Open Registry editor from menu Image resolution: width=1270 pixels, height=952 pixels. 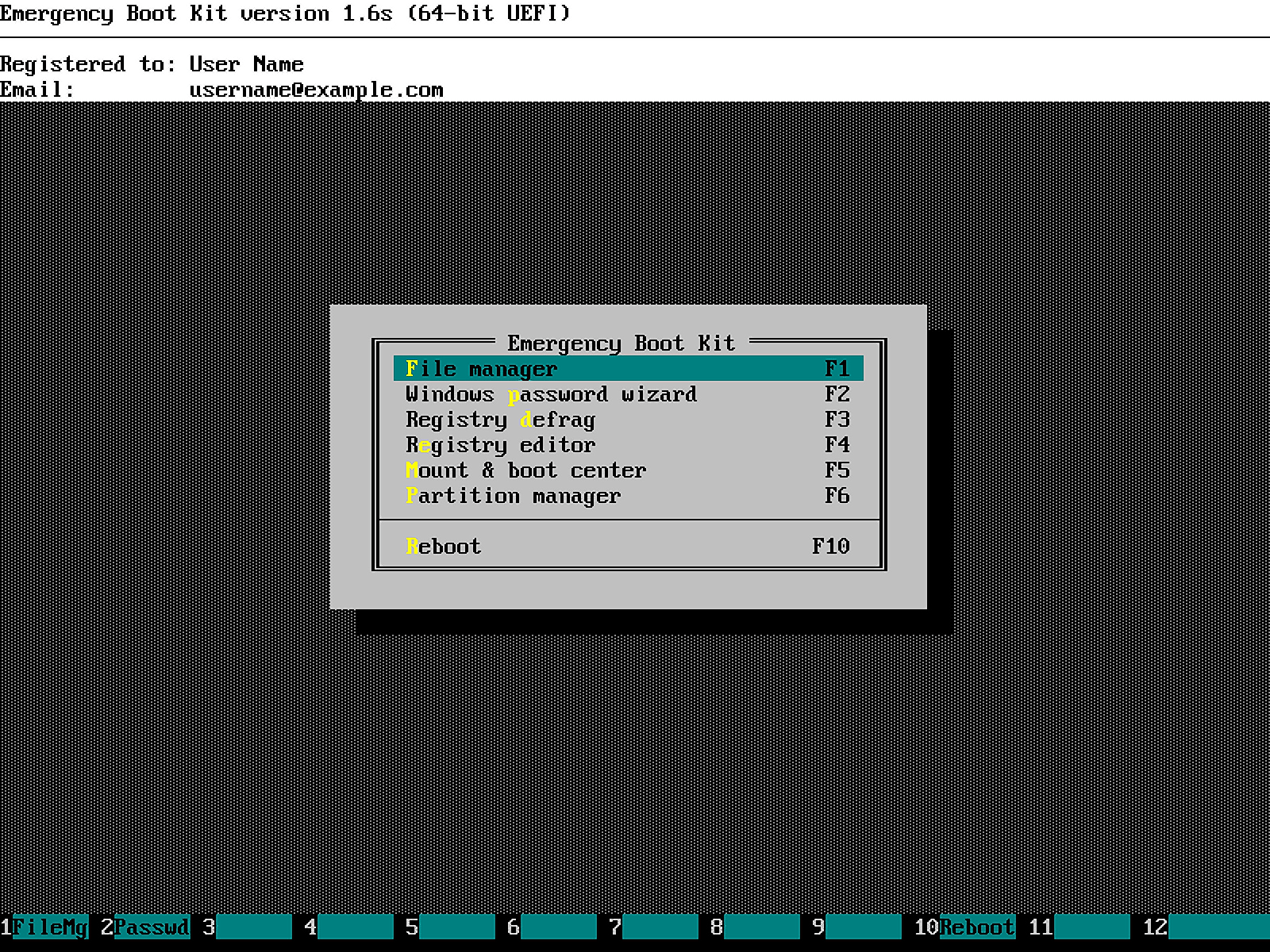pyautogui.click(x=628, y=444)
